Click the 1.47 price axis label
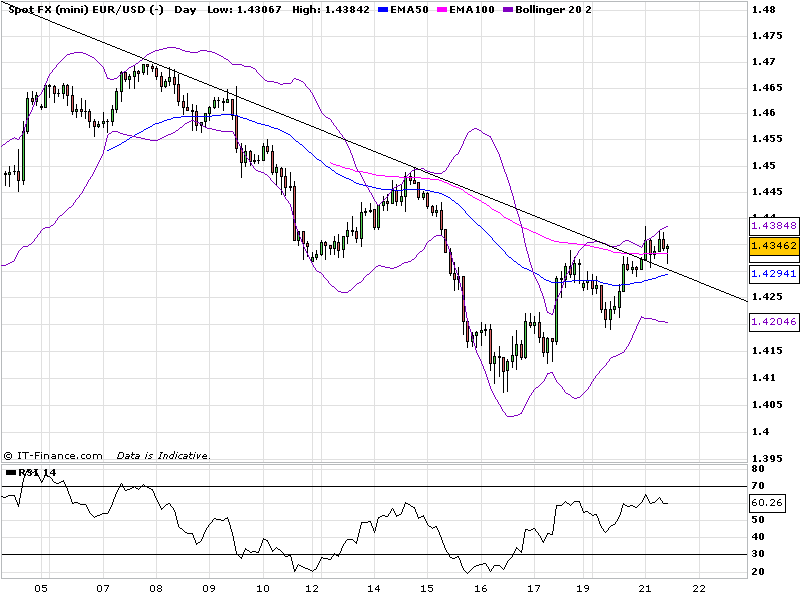The height and width of the screenshot is (600, 800). (x=763, y=62)
